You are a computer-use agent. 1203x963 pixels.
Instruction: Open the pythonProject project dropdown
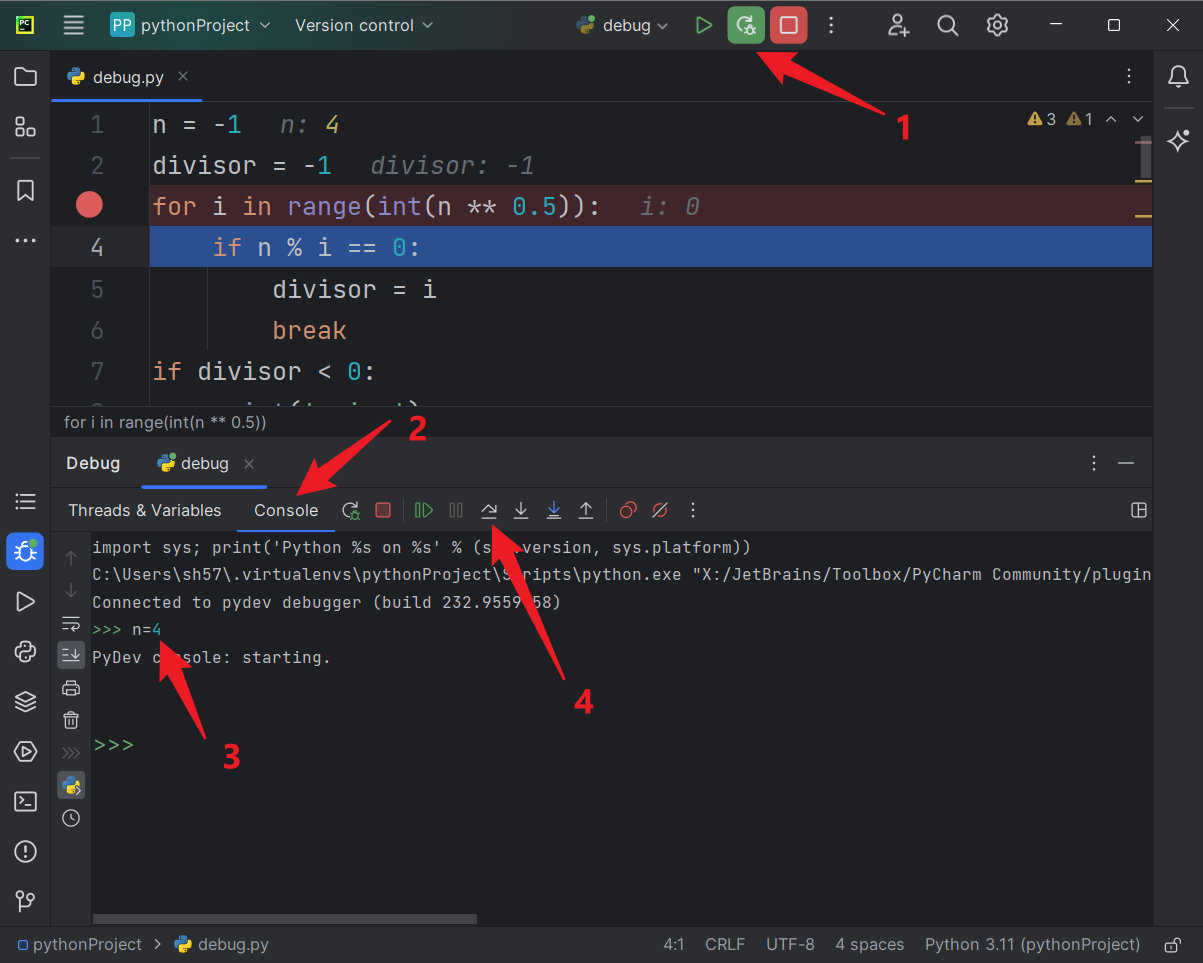click(191, 26)
